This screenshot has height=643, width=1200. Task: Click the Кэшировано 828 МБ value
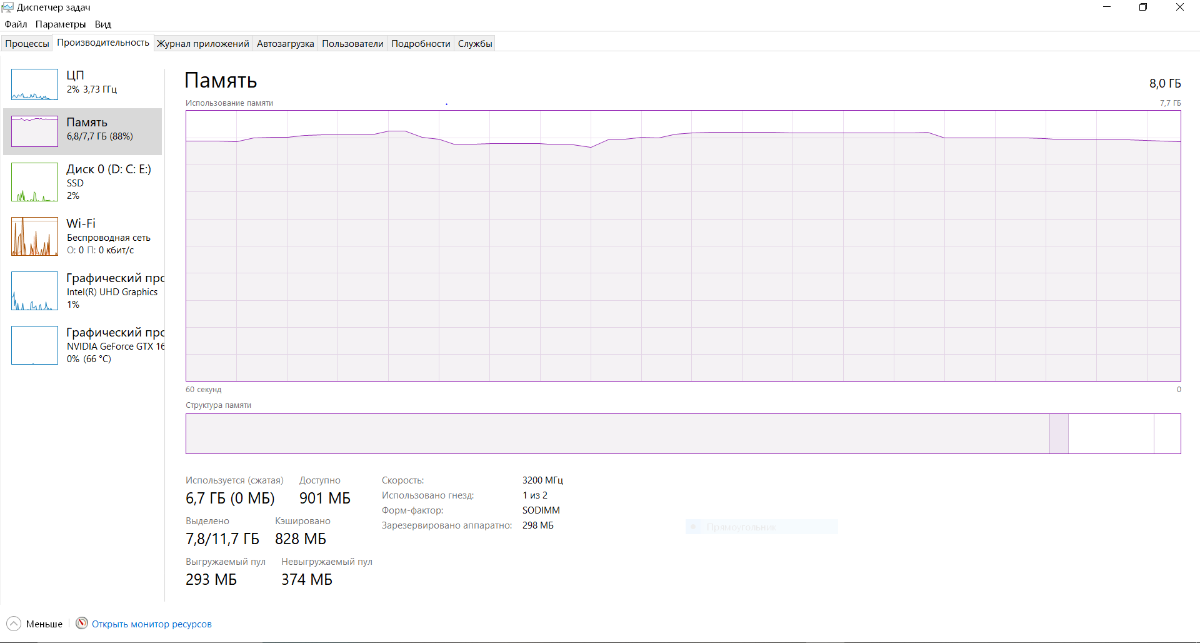coord(300,538)
